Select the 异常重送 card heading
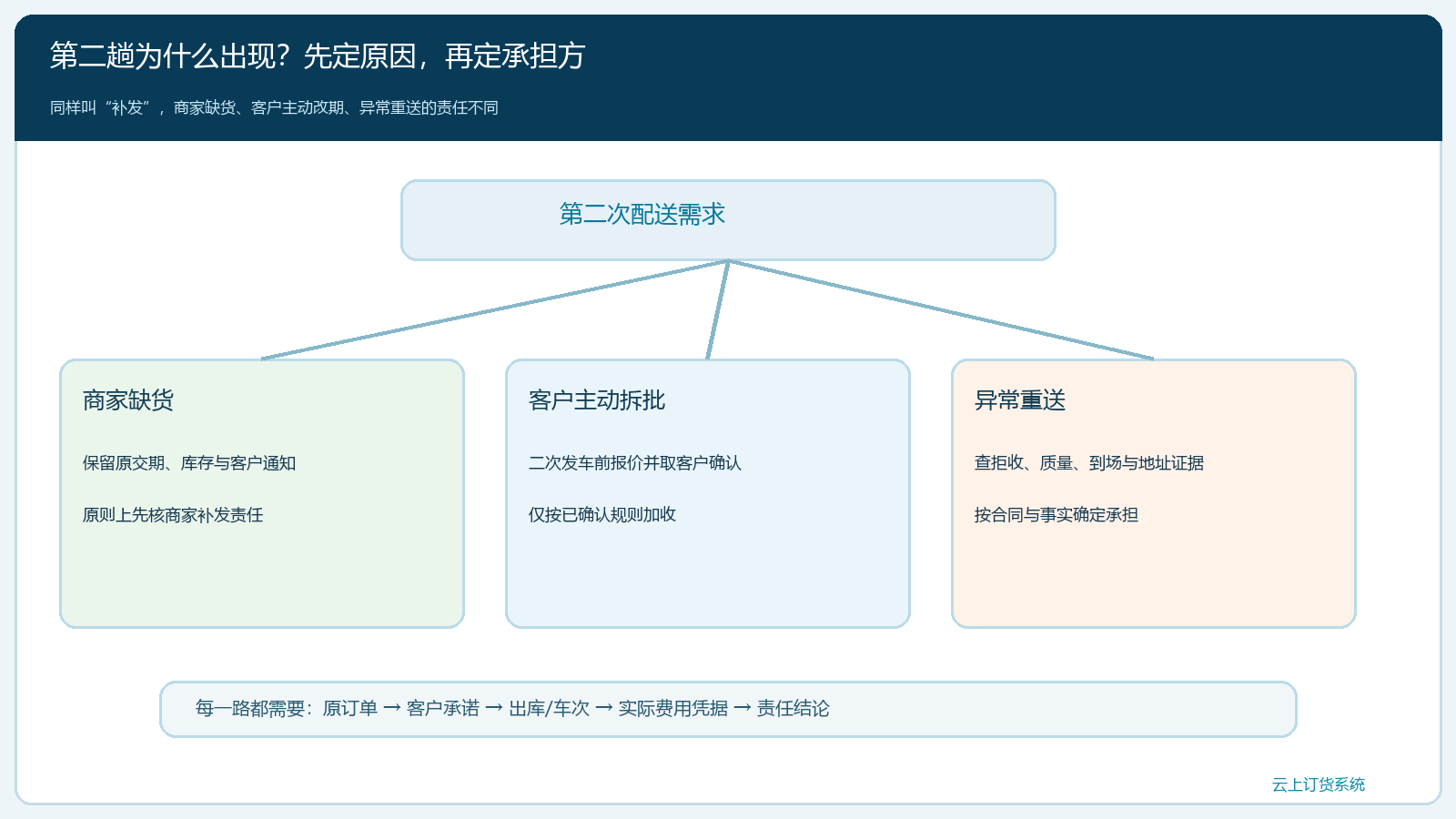The height and width of the screenshot is (819, 1456). (x=1020, y=400)
